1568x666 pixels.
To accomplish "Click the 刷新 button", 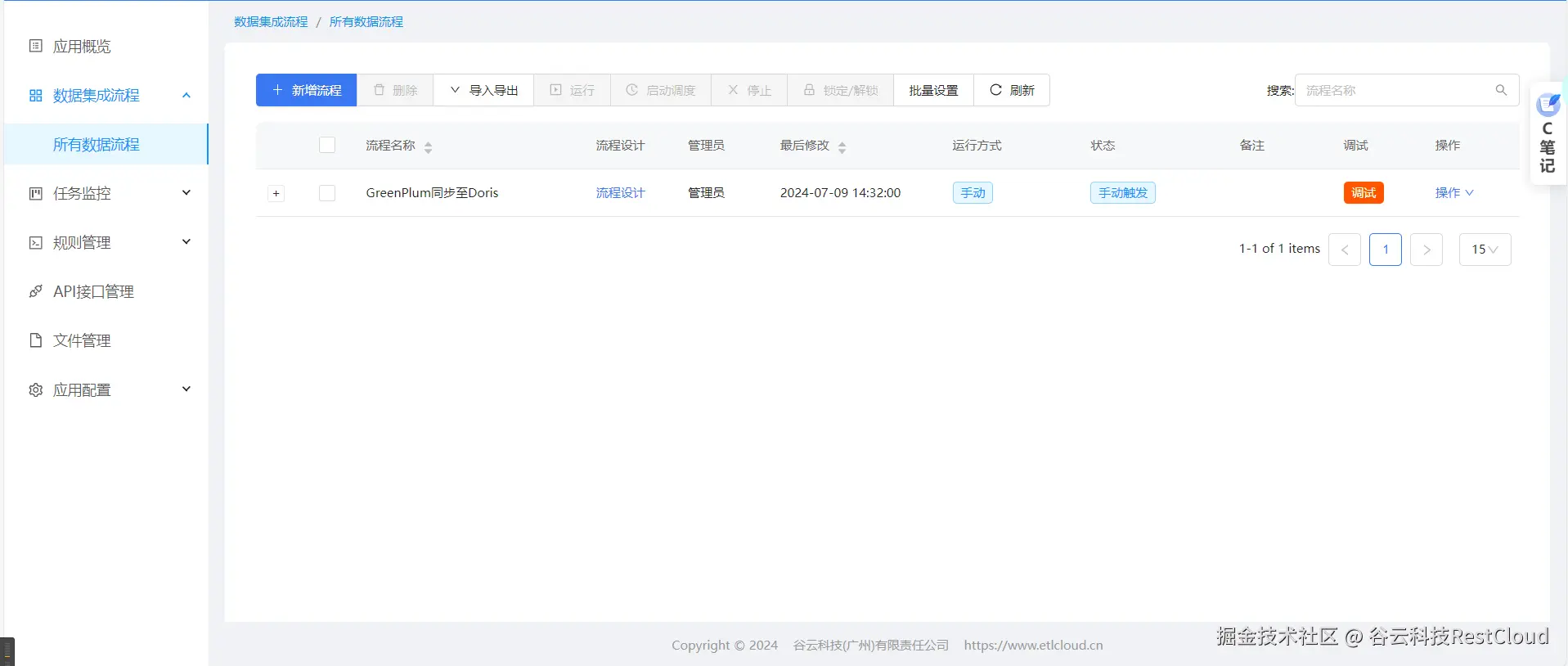I will click(x=1012, y=90).
